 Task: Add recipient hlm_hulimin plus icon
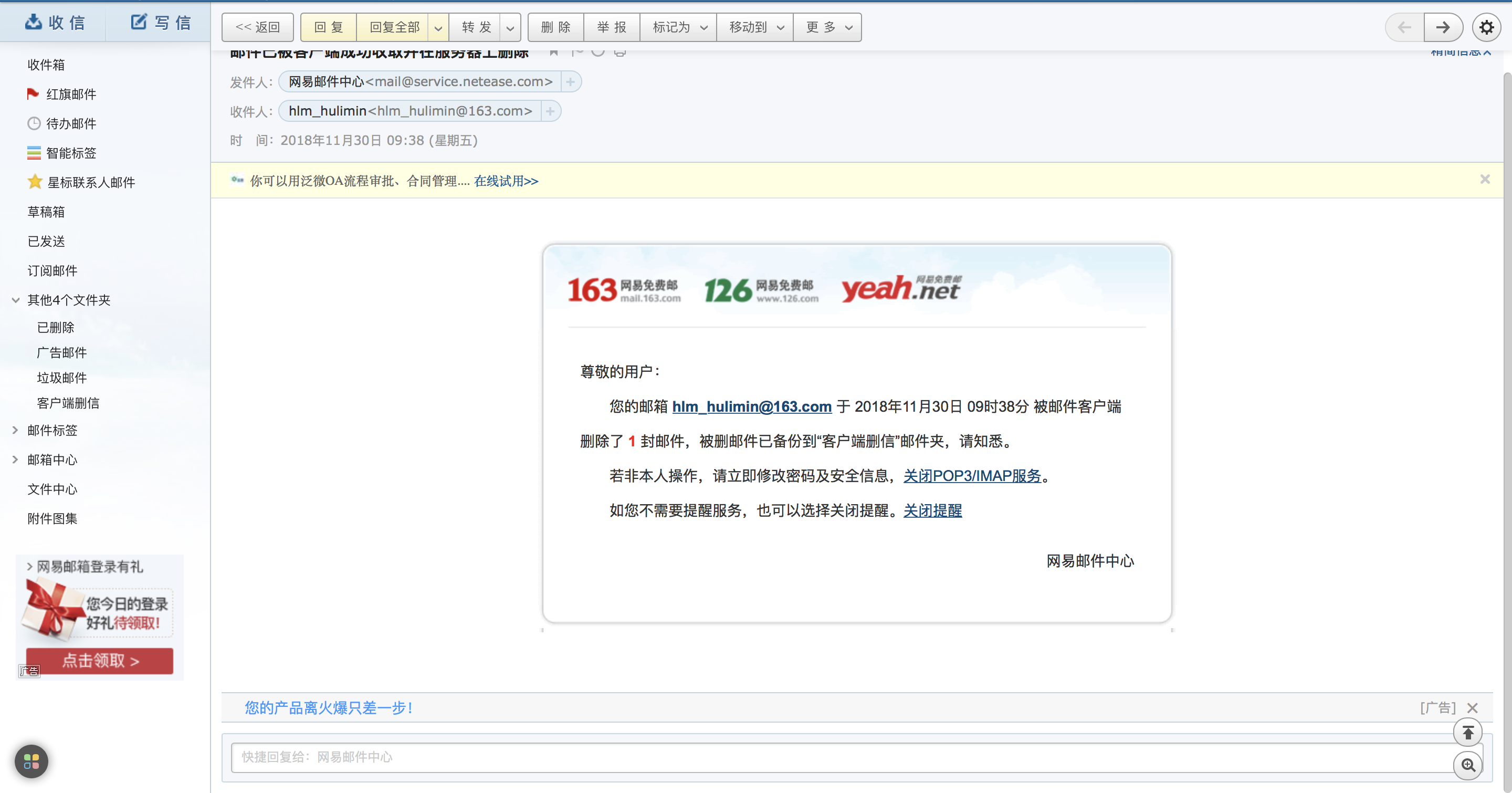tap(550, 111)
